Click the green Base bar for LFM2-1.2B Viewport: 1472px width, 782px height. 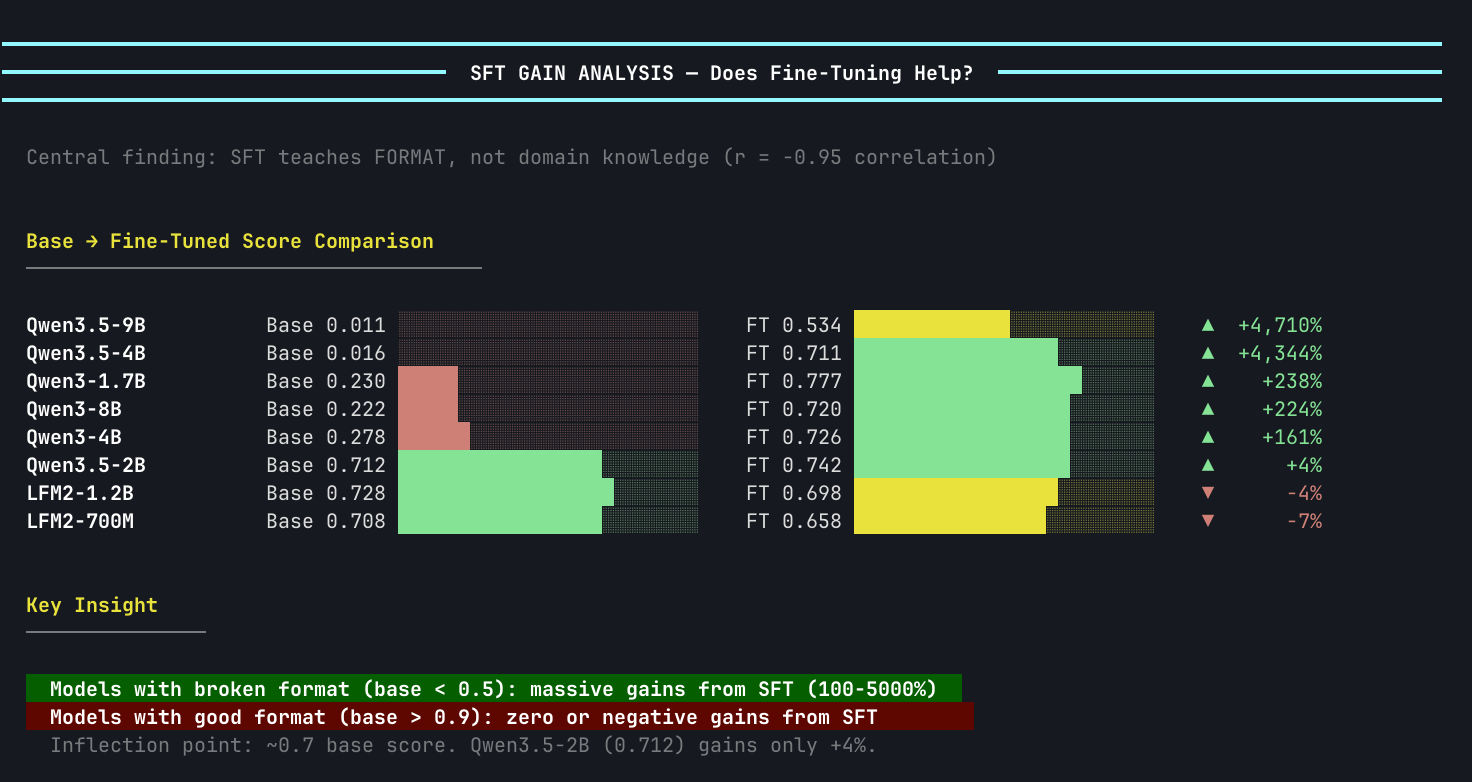tap(506, 493)
